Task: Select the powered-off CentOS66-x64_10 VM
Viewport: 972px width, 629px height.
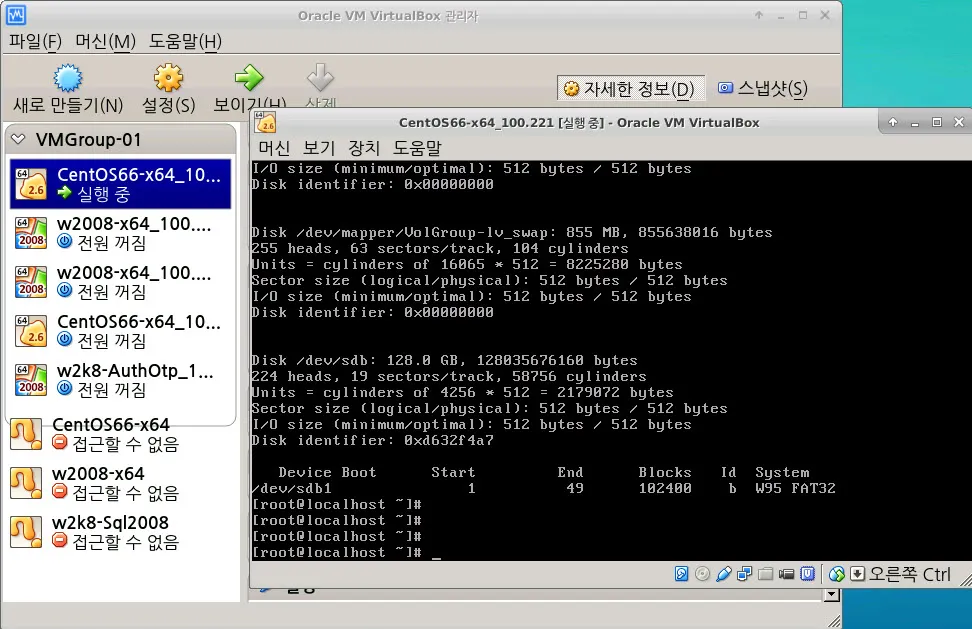Action: pyautogui.click(x=120, y=330)
